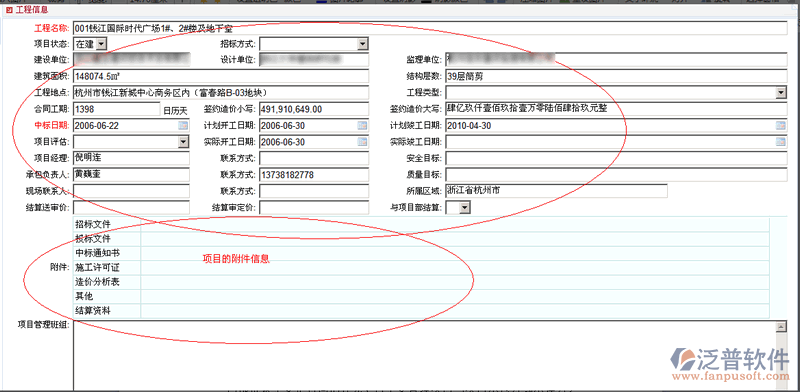
Task: Click the 签约造价小写 input field
Action: (x=314, y=109)
